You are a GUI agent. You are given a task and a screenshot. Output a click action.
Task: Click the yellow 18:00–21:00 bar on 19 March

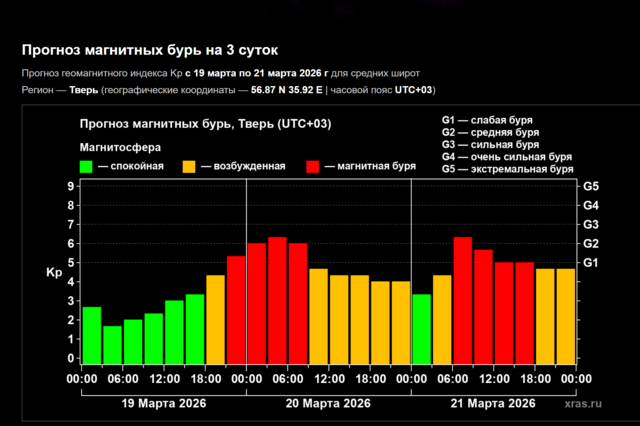(x=216, y=320)
